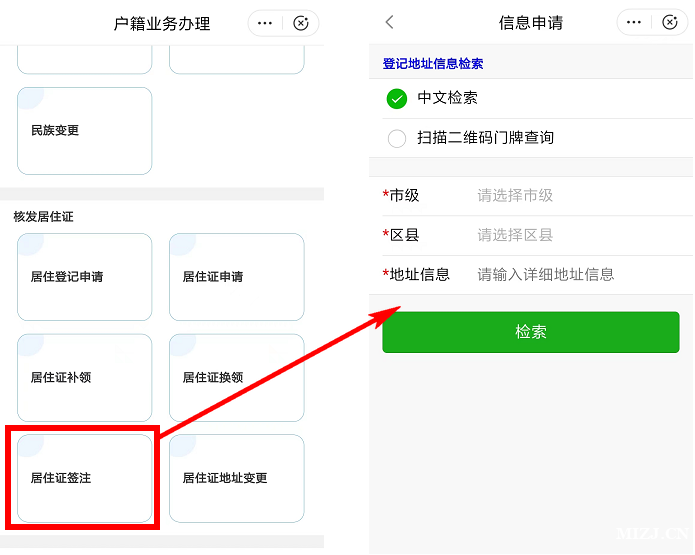Select 中文检索 radio option
Image resolution: width=695 pixels, height=555 pixels.
pos(397,98)
